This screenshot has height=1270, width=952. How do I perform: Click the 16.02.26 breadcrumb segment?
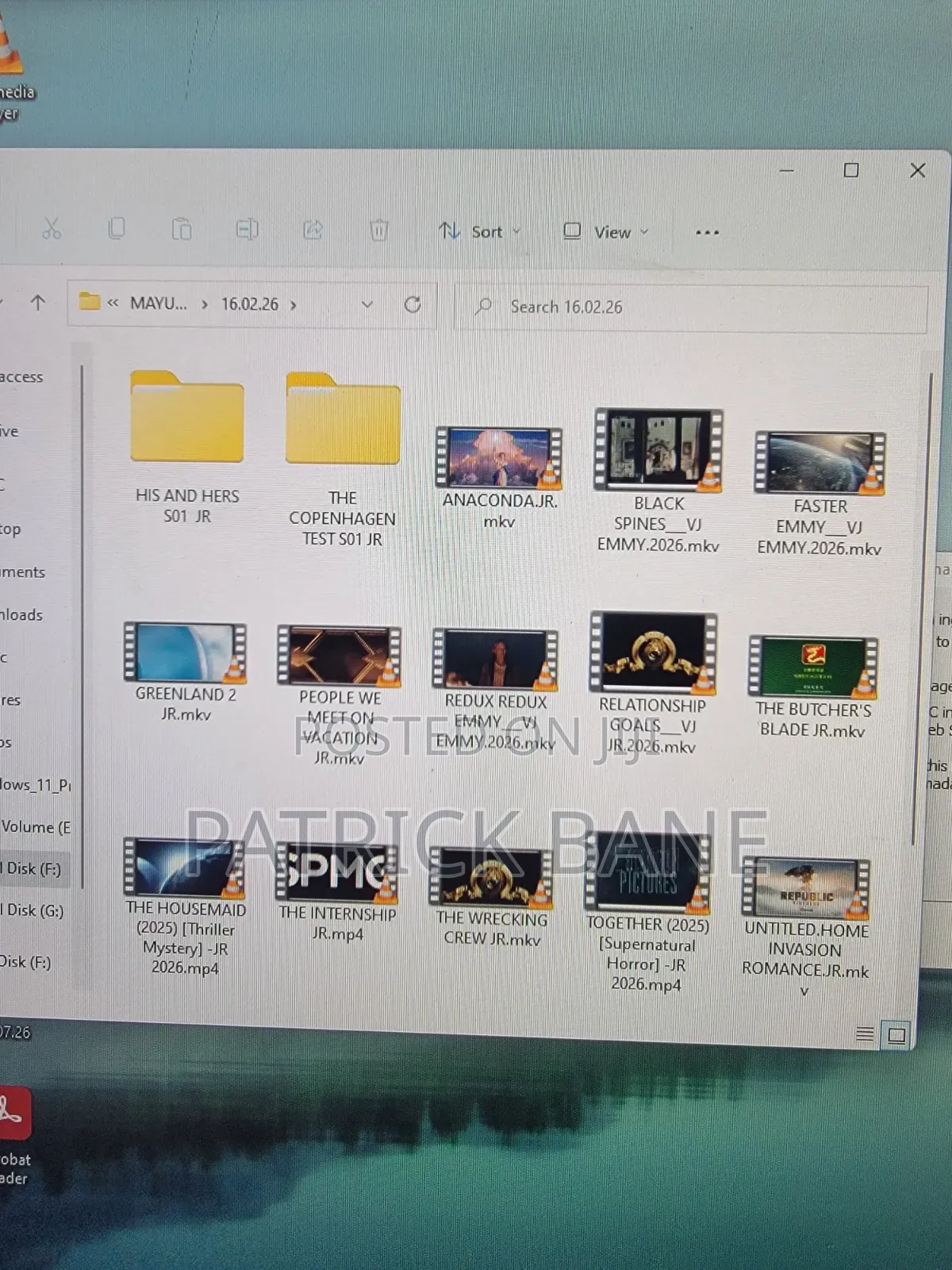point(249,304)
